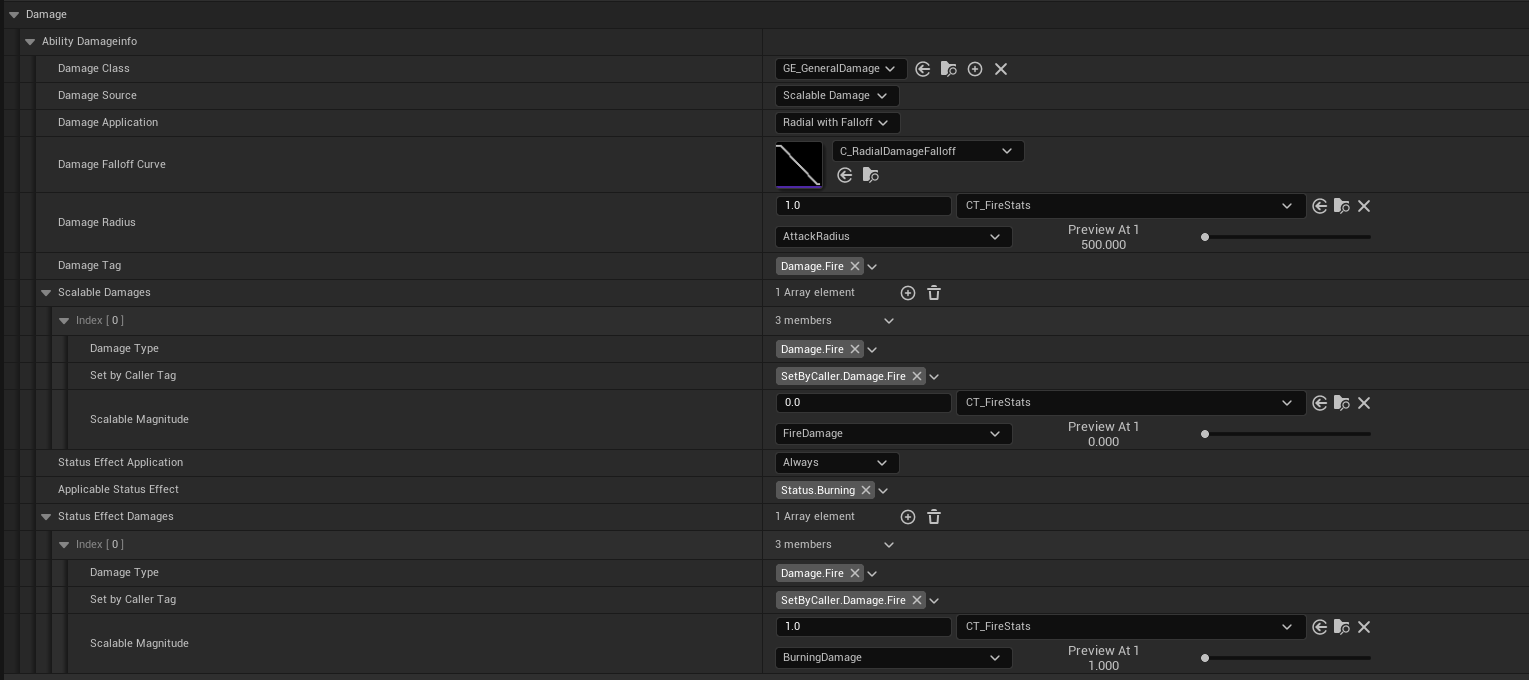Browse to Damage Class asset in content browser
Screen dimensions: 1529x680
pos(949,69)
